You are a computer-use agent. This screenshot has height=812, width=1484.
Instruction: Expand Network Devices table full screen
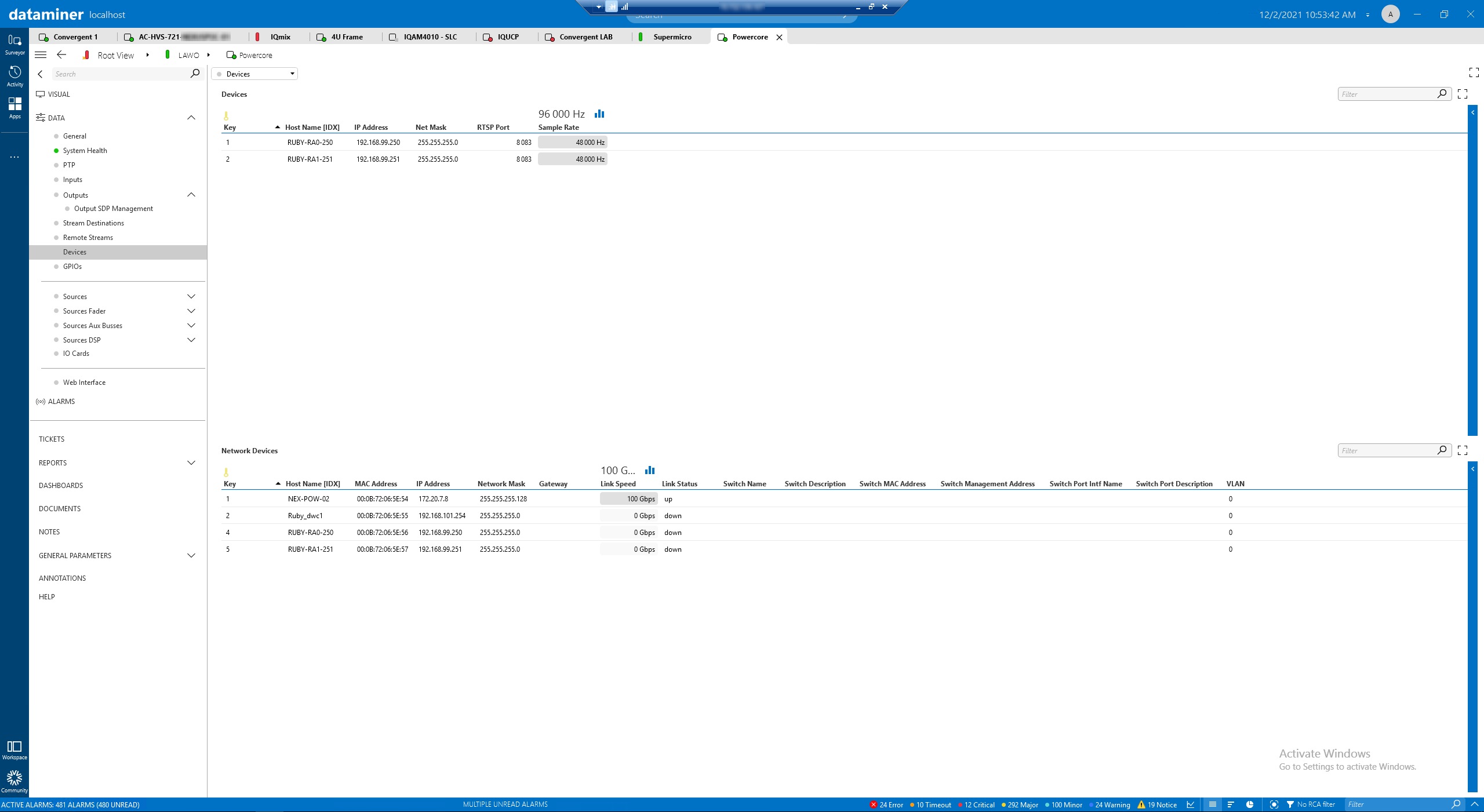(1463, 450)
